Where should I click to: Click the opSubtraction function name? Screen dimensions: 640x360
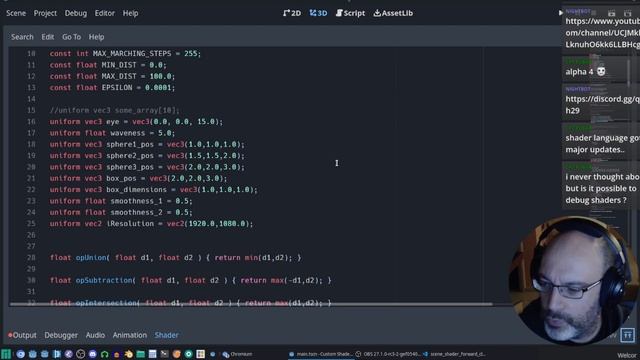click(104, 280)
